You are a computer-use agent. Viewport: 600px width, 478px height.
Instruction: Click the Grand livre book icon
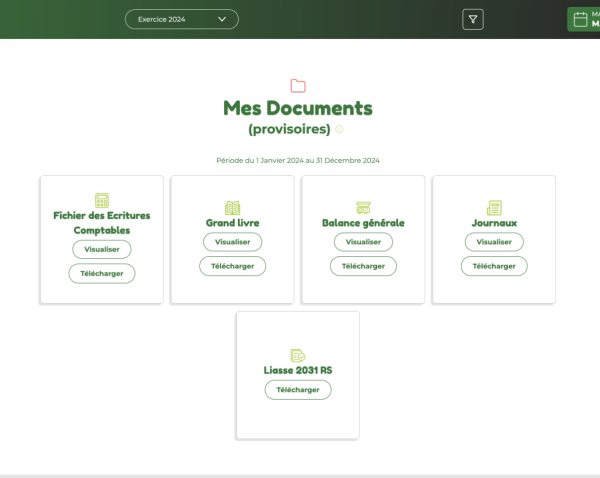coord(233,208)
